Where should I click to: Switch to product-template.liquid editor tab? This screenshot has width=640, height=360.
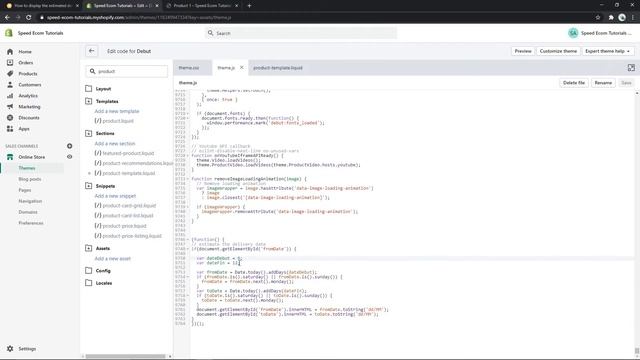coord(278,68)
